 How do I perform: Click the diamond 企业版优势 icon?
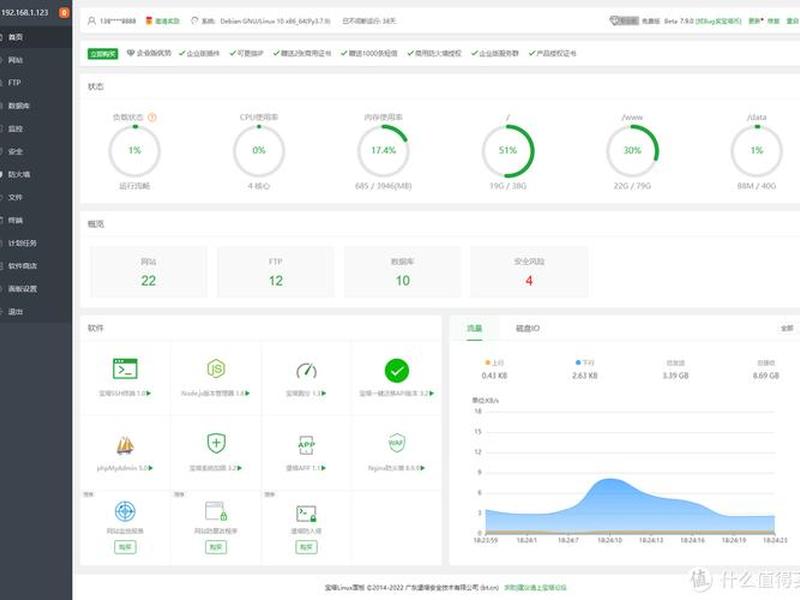pyautogui.click(x=131, y=53)
